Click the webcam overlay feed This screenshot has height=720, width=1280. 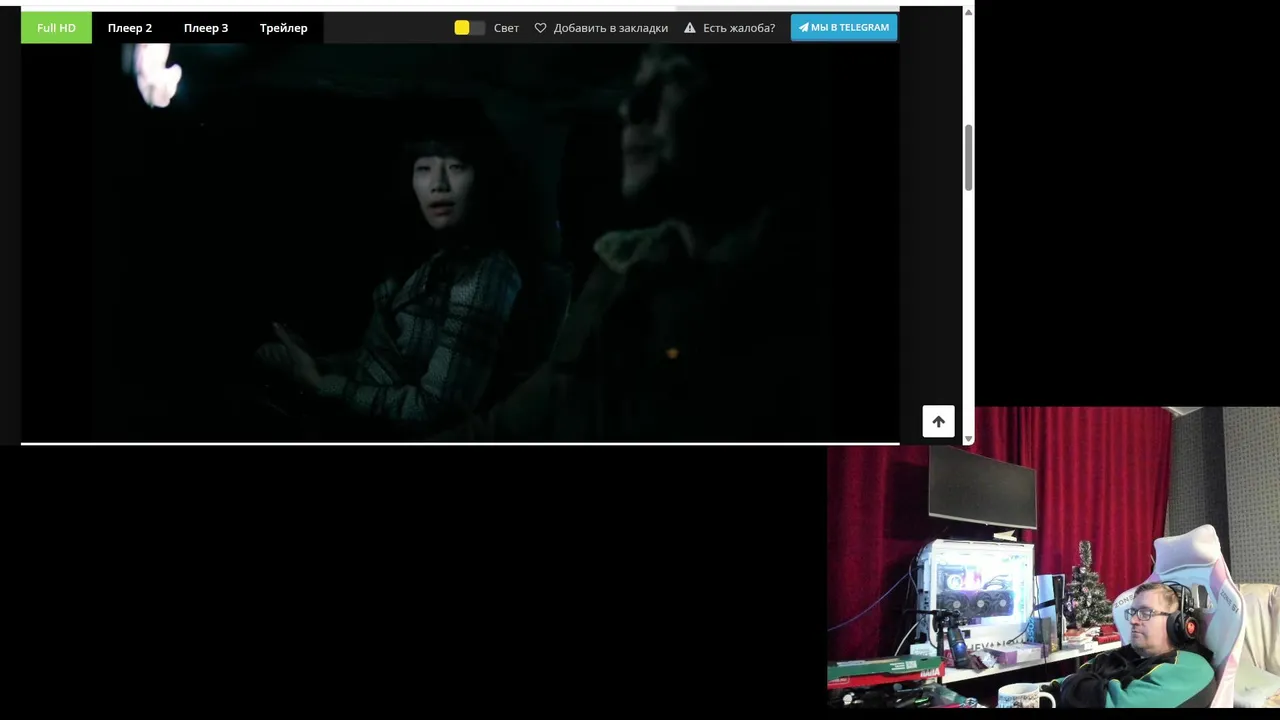(1053, 557)
